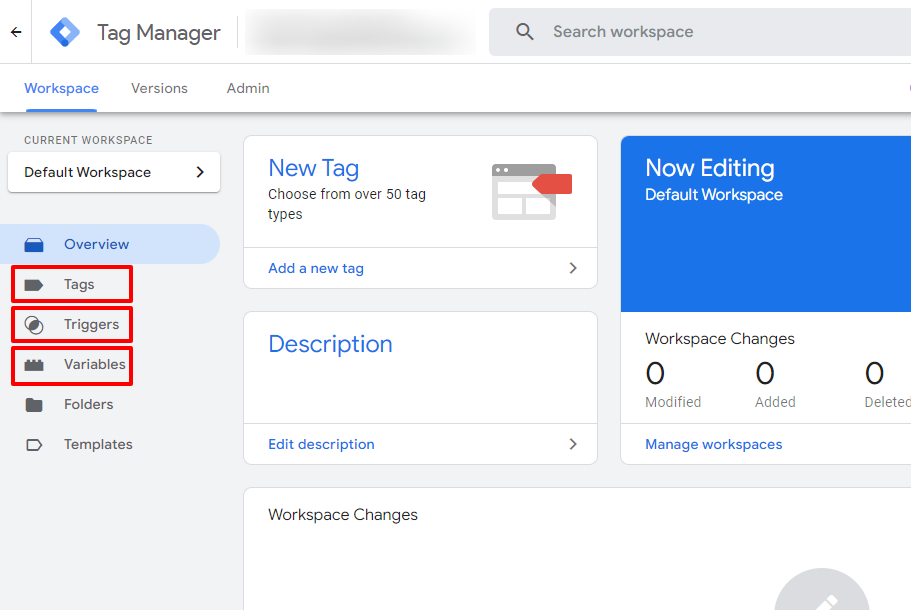Viewport: 911px width, 610px height.
Task: Select the Templates icon
Action: point(36,444)
